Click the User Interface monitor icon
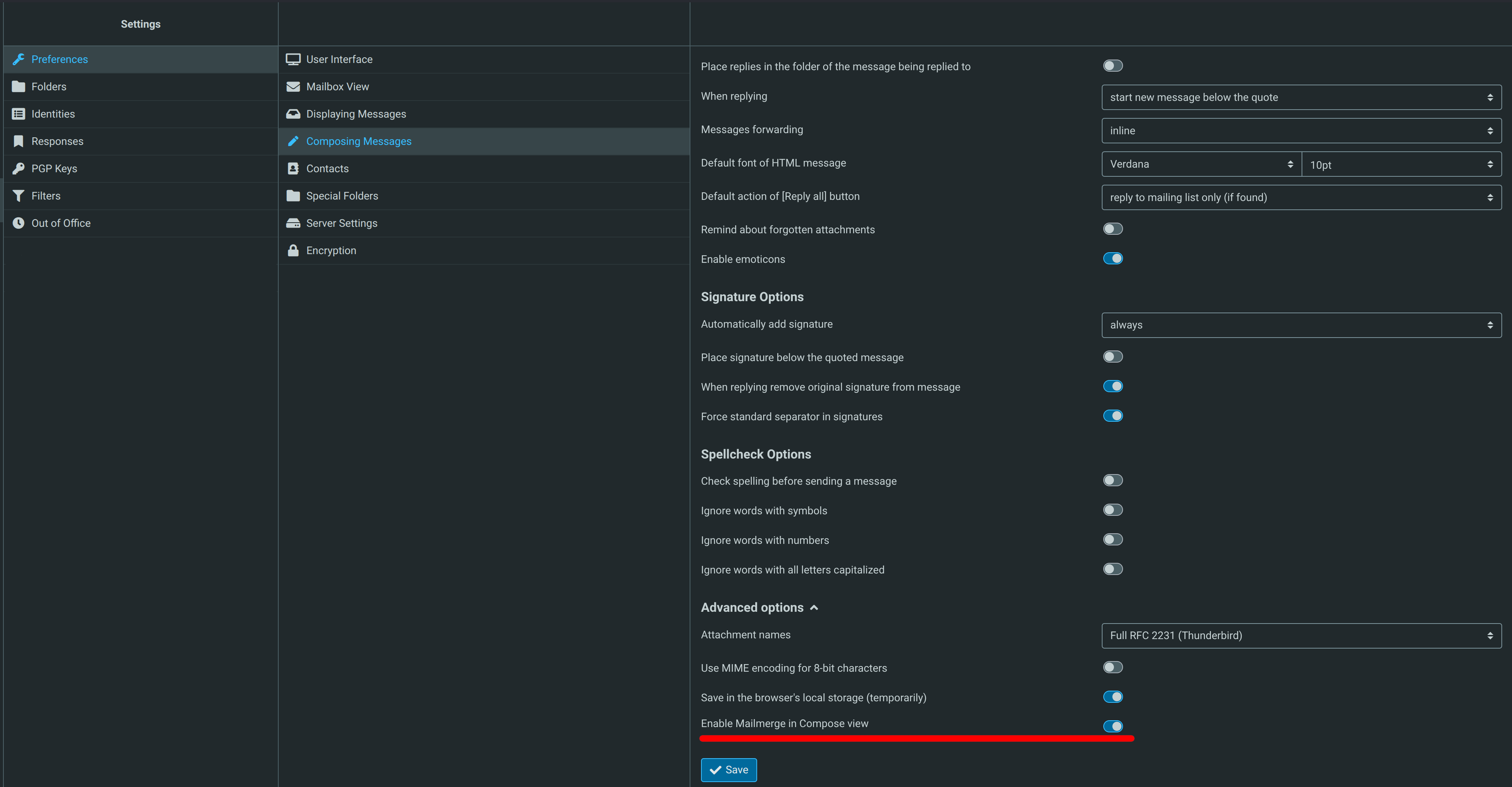The height and width of the screenshot is (787, 1512). pos(293,59)
